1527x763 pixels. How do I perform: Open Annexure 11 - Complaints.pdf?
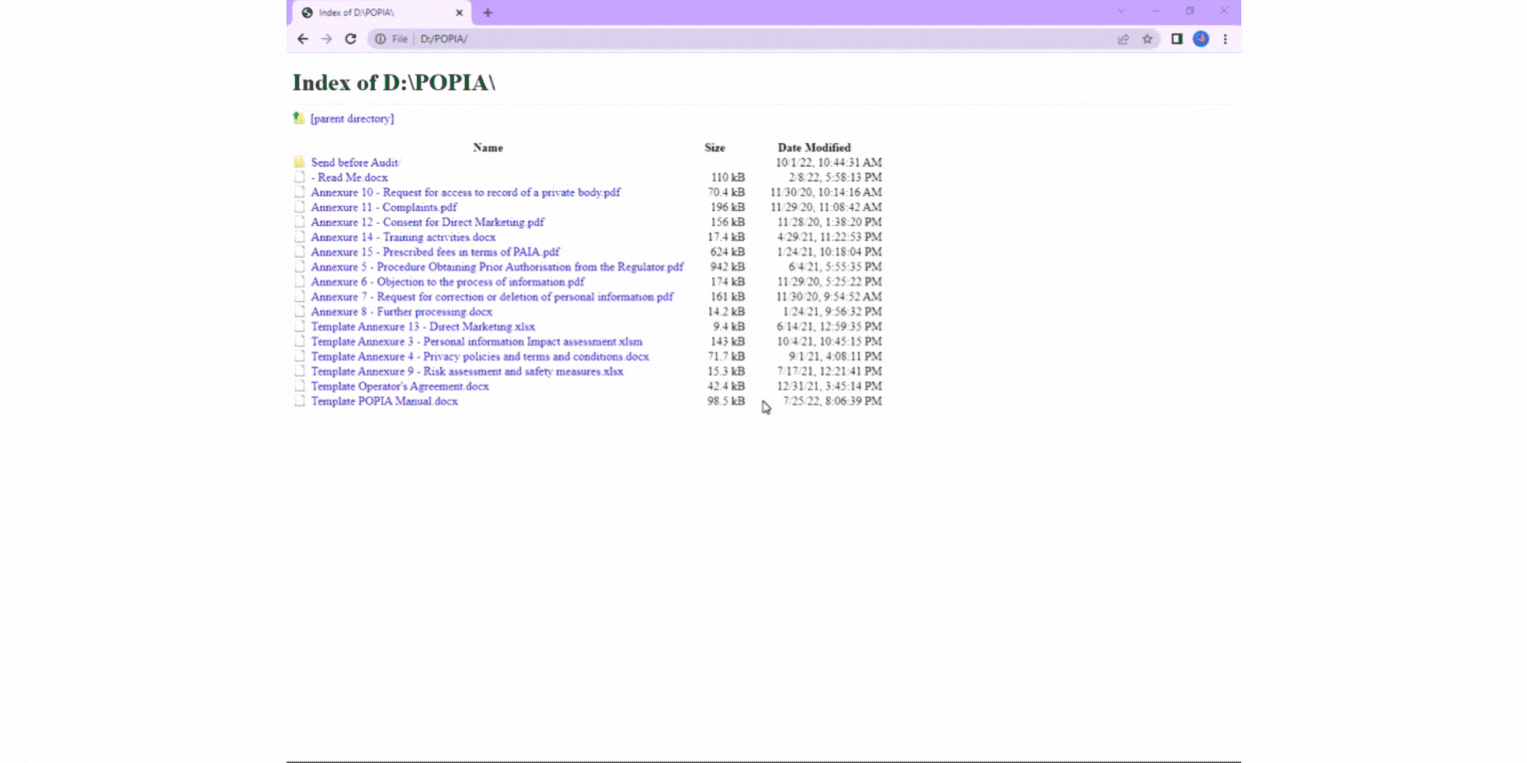383,207
